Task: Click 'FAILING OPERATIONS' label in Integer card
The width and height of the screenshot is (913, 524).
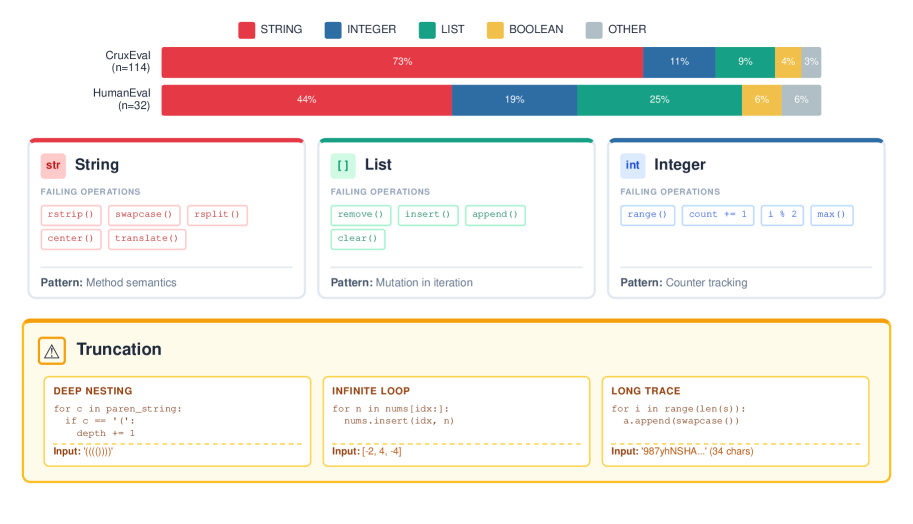Action: pos(670,192)
